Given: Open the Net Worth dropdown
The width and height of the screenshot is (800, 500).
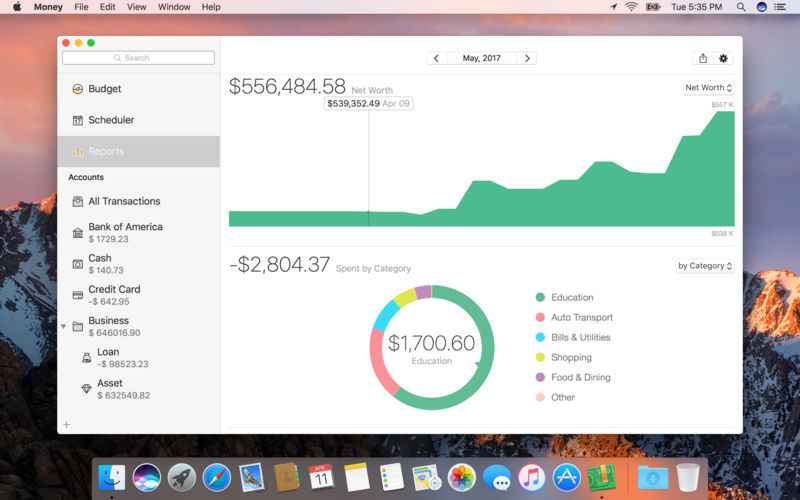Looking at the screenshot, I should [708, 88].
